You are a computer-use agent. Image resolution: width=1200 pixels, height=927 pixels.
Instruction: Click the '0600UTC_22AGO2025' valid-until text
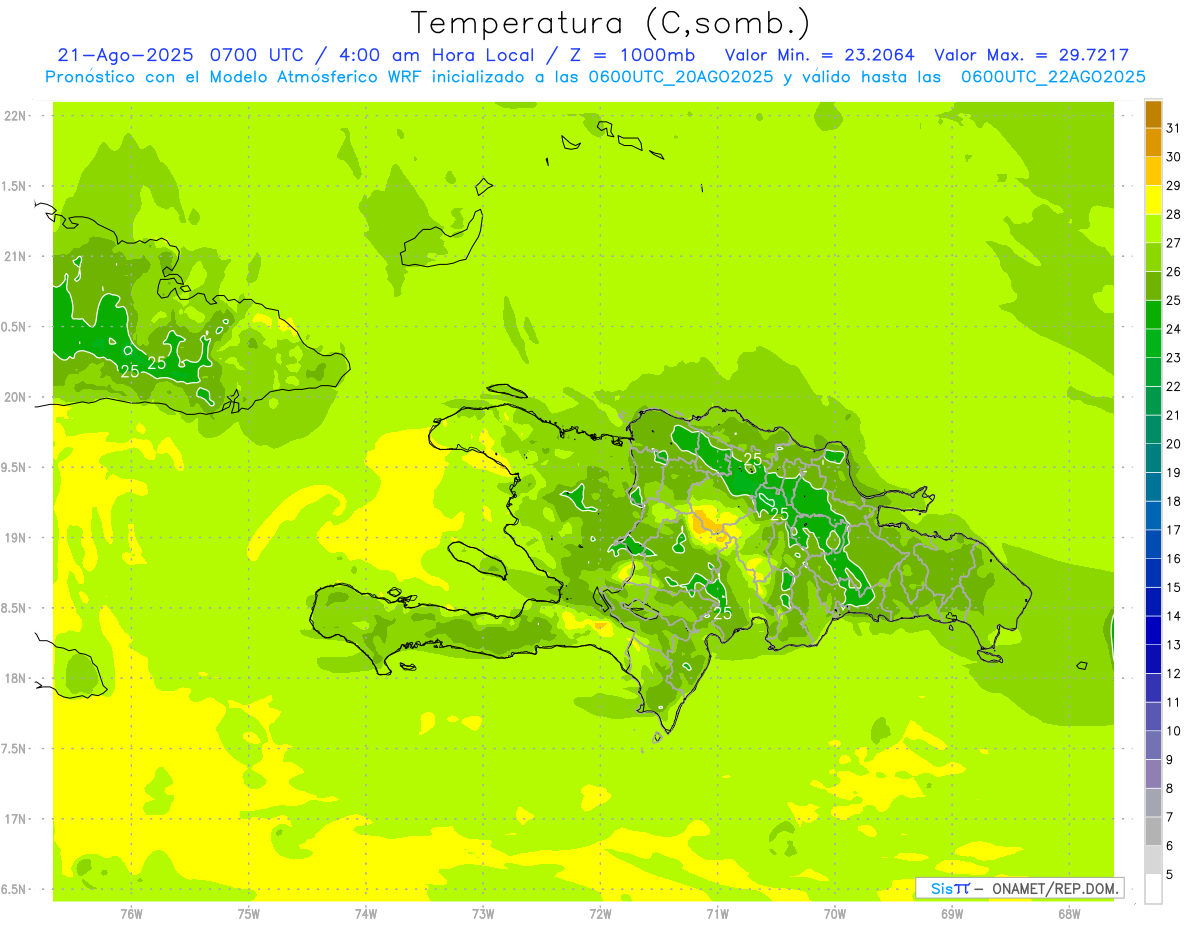pos(1053,76)
